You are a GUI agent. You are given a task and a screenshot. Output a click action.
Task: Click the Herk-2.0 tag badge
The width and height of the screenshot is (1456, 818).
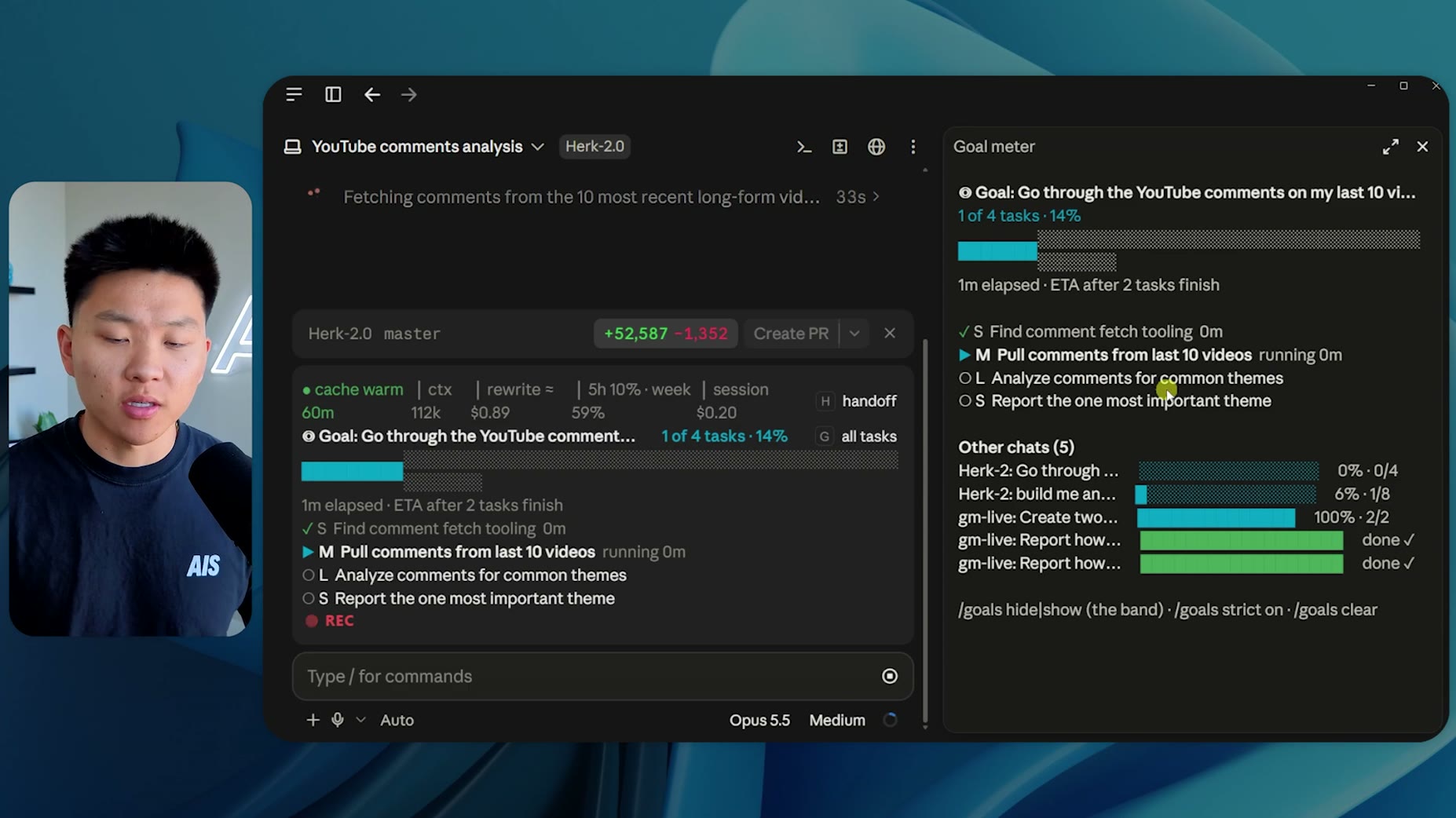click(x=594, y=147)
